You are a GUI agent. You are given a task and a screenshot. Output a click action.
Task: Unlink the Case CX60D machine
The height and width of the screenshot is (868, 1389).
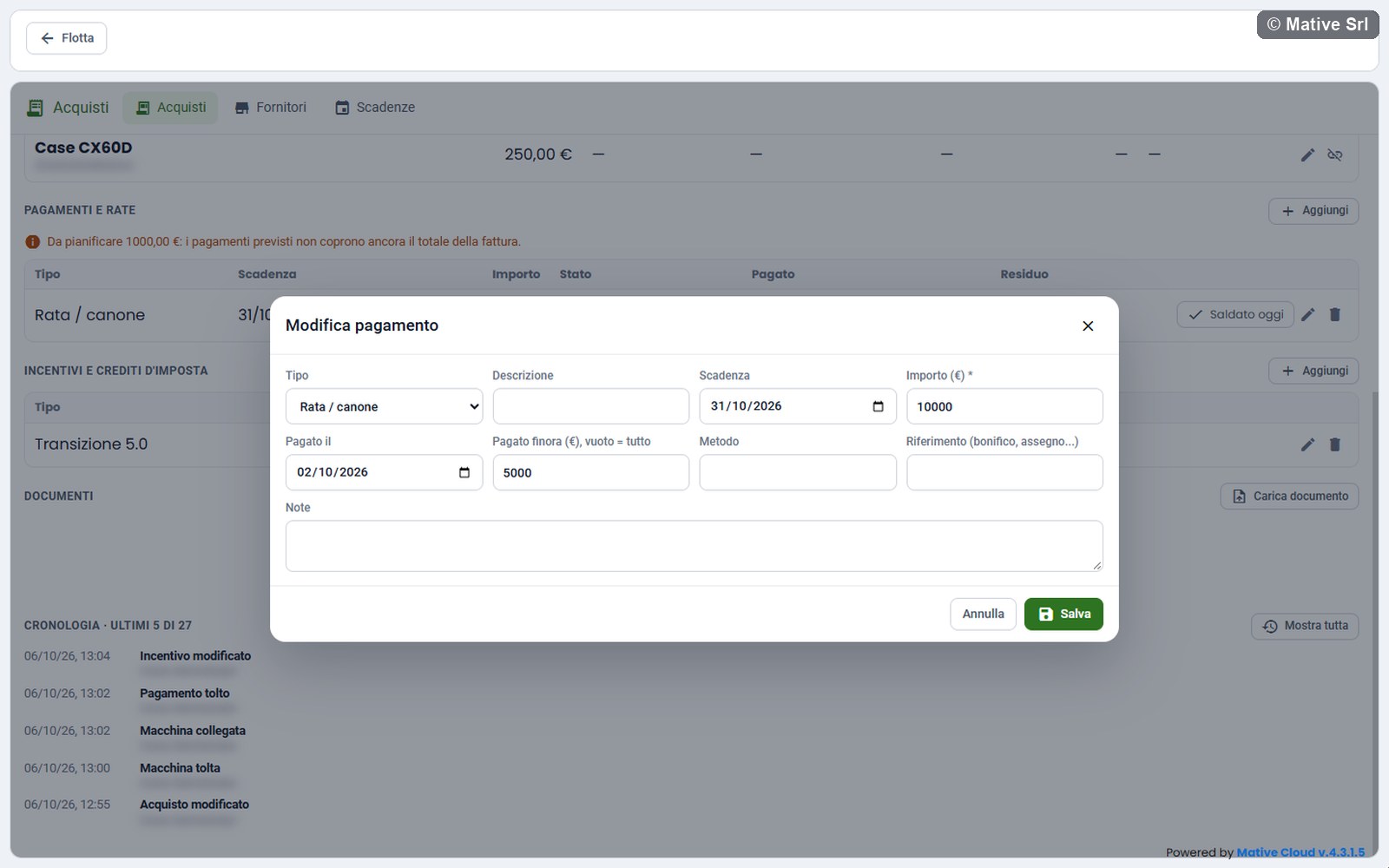pyautogui.click(x=1335, y=155)
